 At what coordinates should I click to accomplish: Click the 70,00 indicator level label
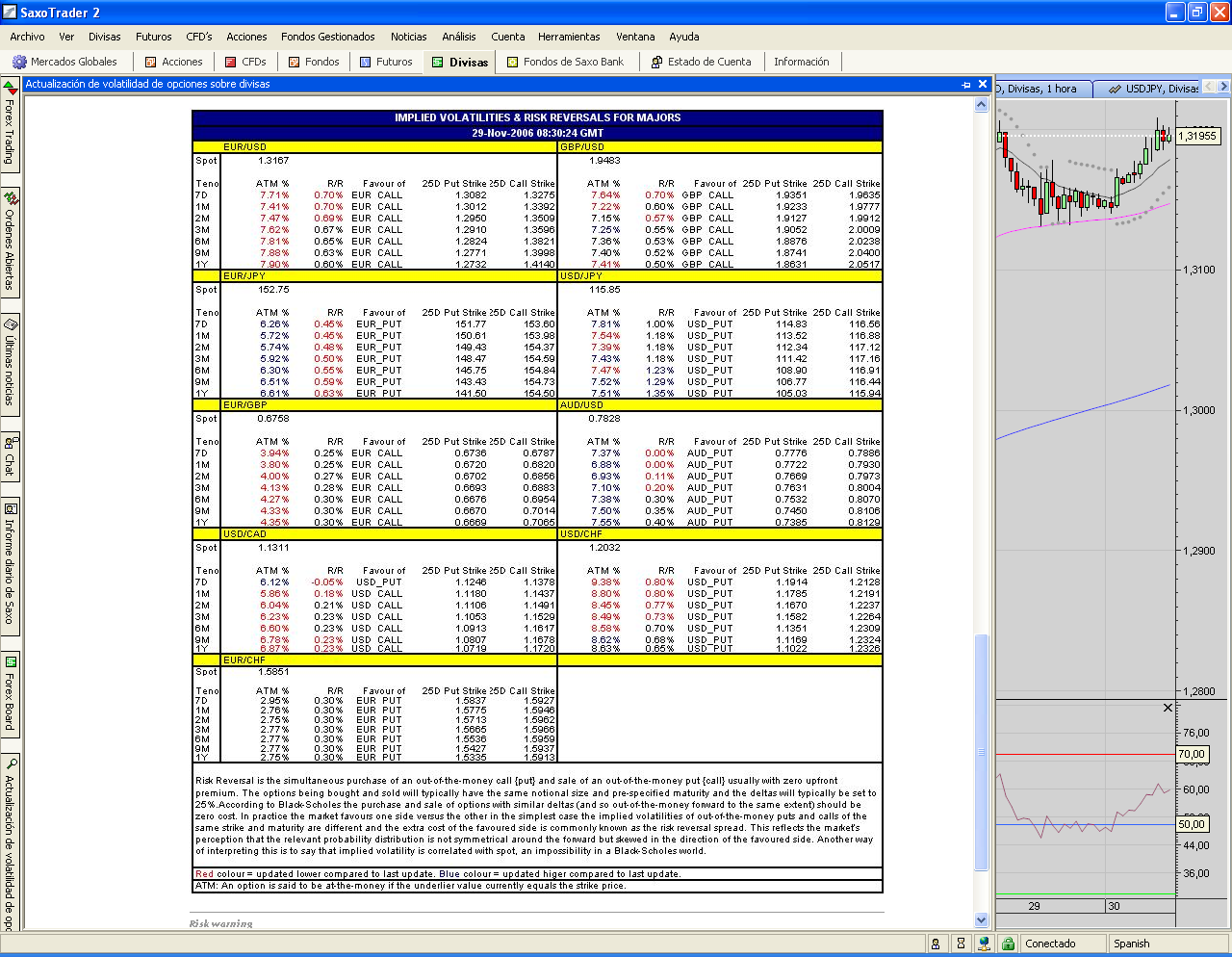pyautogui.click(x=1192, y=754)
